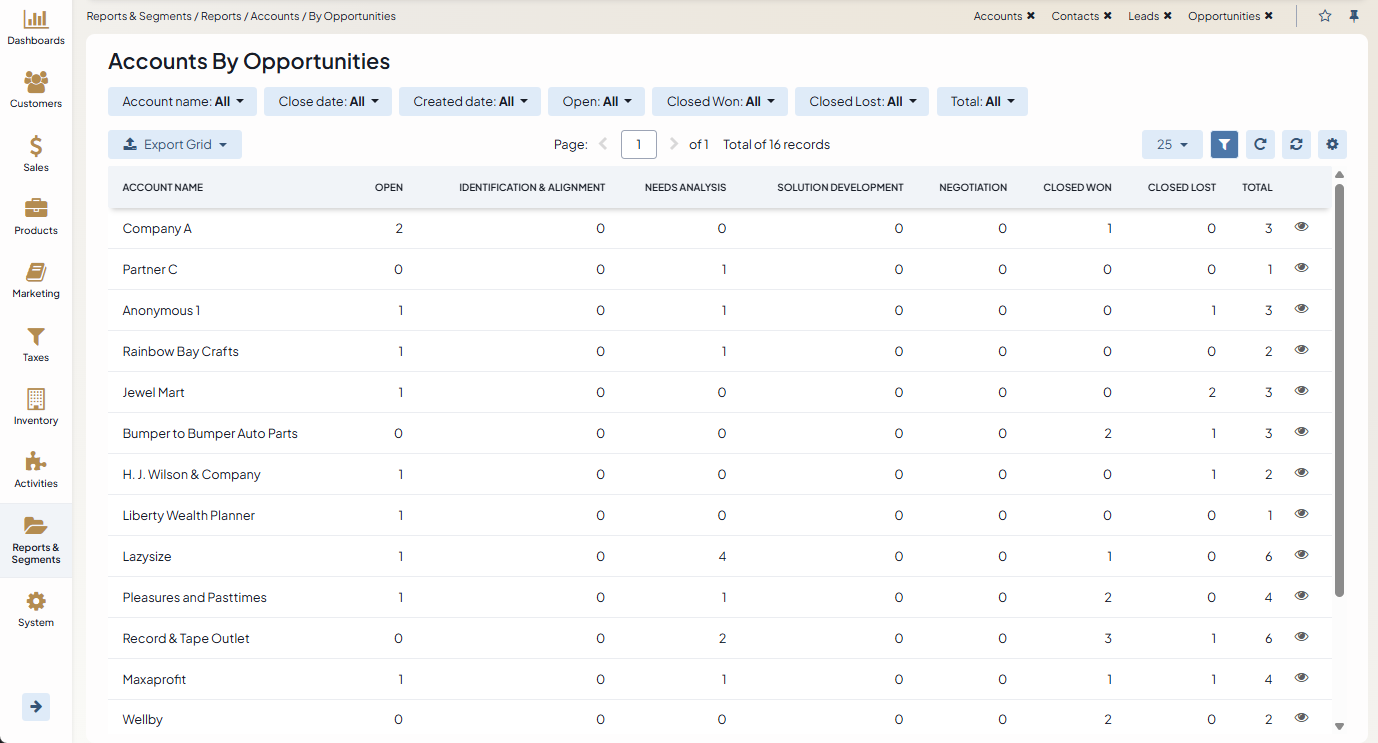Screen dimensions: 1378x743
Task: Expand the Account name filter dropdown
Action: (x=183, y=101)
